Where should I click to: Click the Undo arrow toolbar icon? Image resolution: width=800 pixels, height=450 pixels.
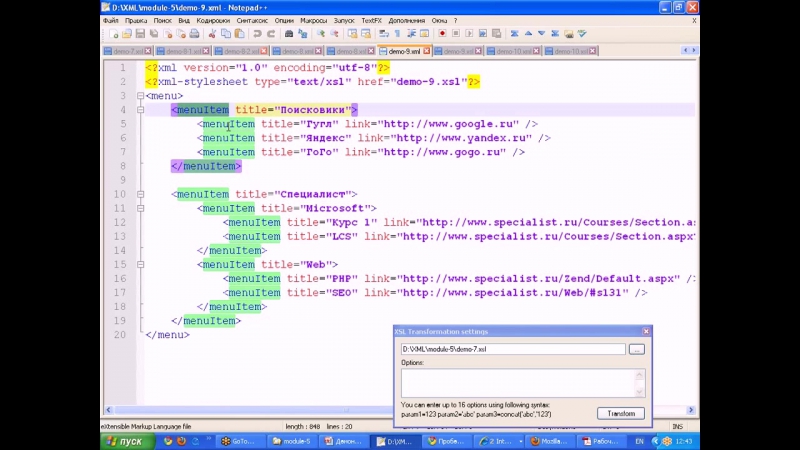pyautogui.click(x=257, y=33)
